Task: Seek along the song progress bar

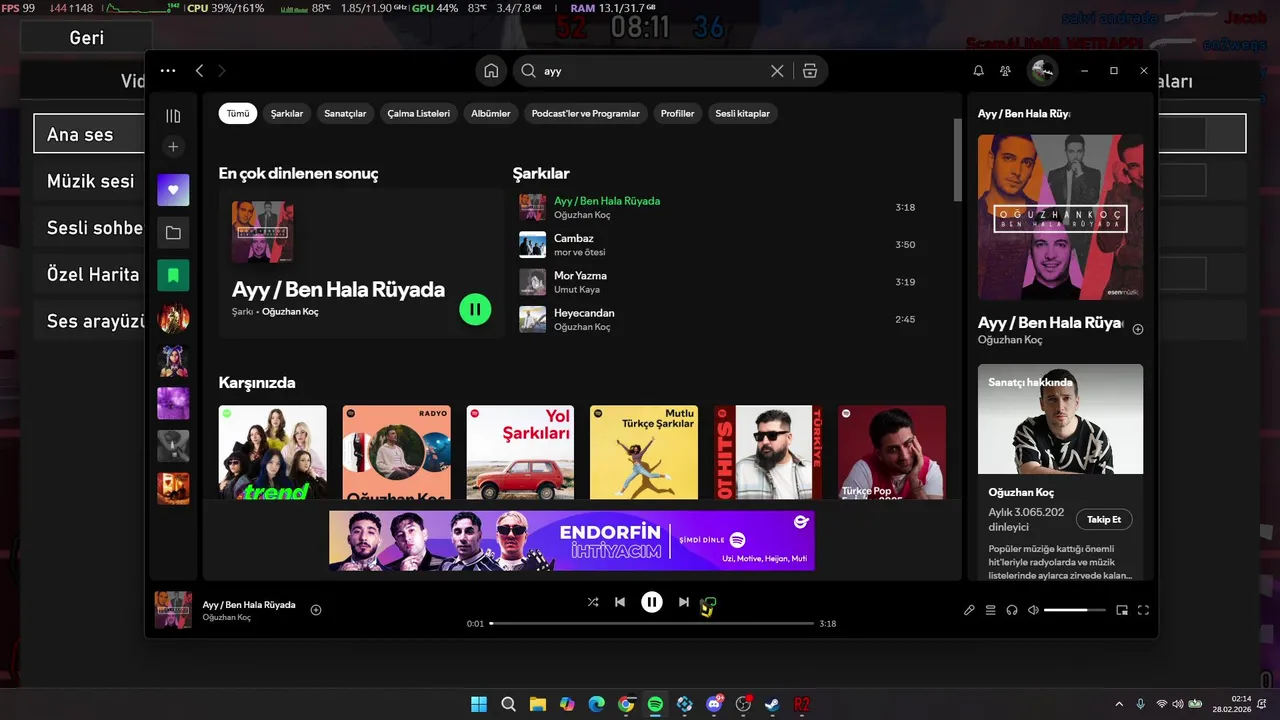Action: tap(652, 623)
